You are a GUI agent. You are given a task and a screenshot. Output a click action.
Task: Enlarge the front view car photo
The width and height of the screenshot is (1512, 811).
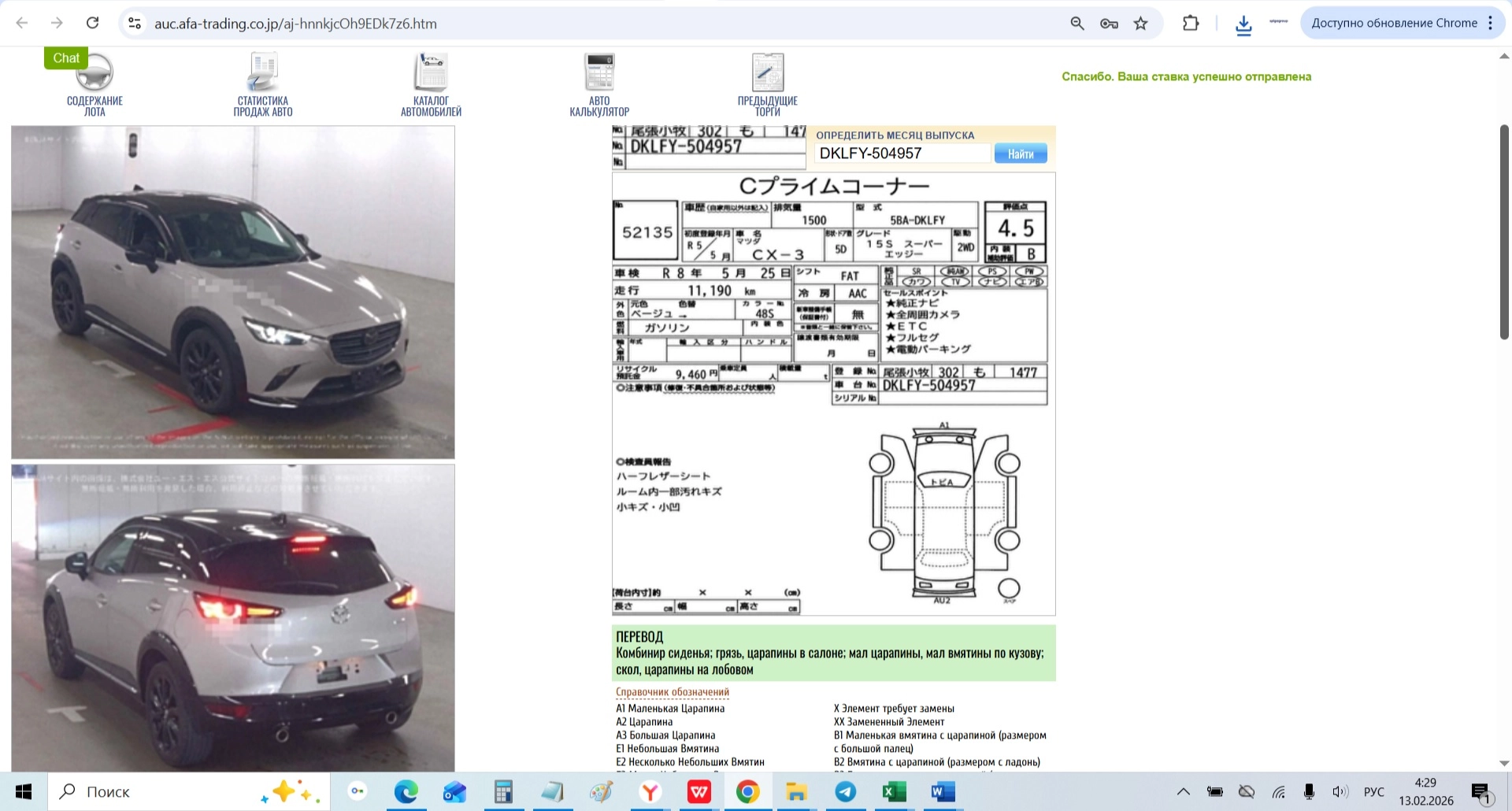(x=233, y=292)
